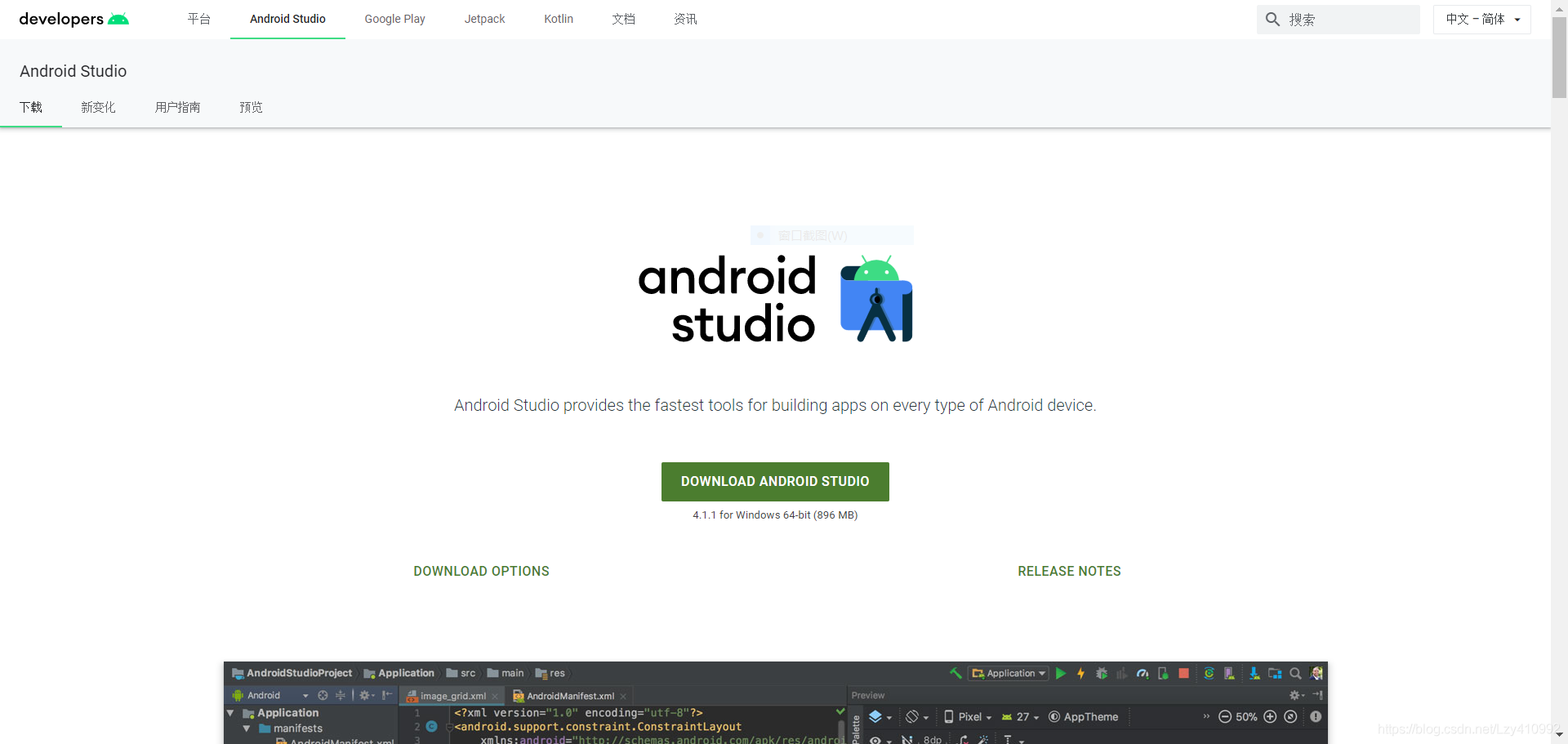Screen dimensions: 1568x744
Task: Click the Download Android Studio button
Action: point(775,482)
